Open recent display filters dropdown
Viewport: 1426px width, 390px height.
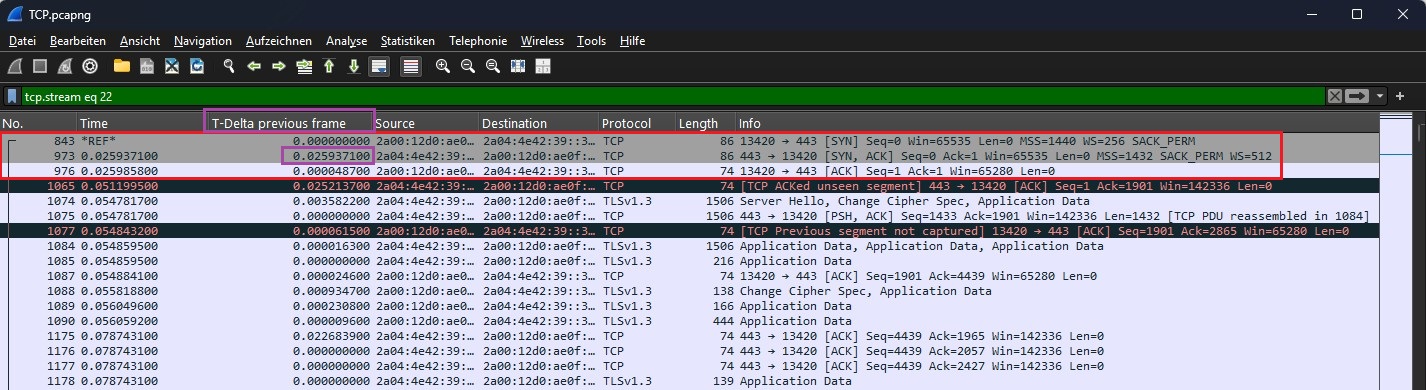[1380, 96]
